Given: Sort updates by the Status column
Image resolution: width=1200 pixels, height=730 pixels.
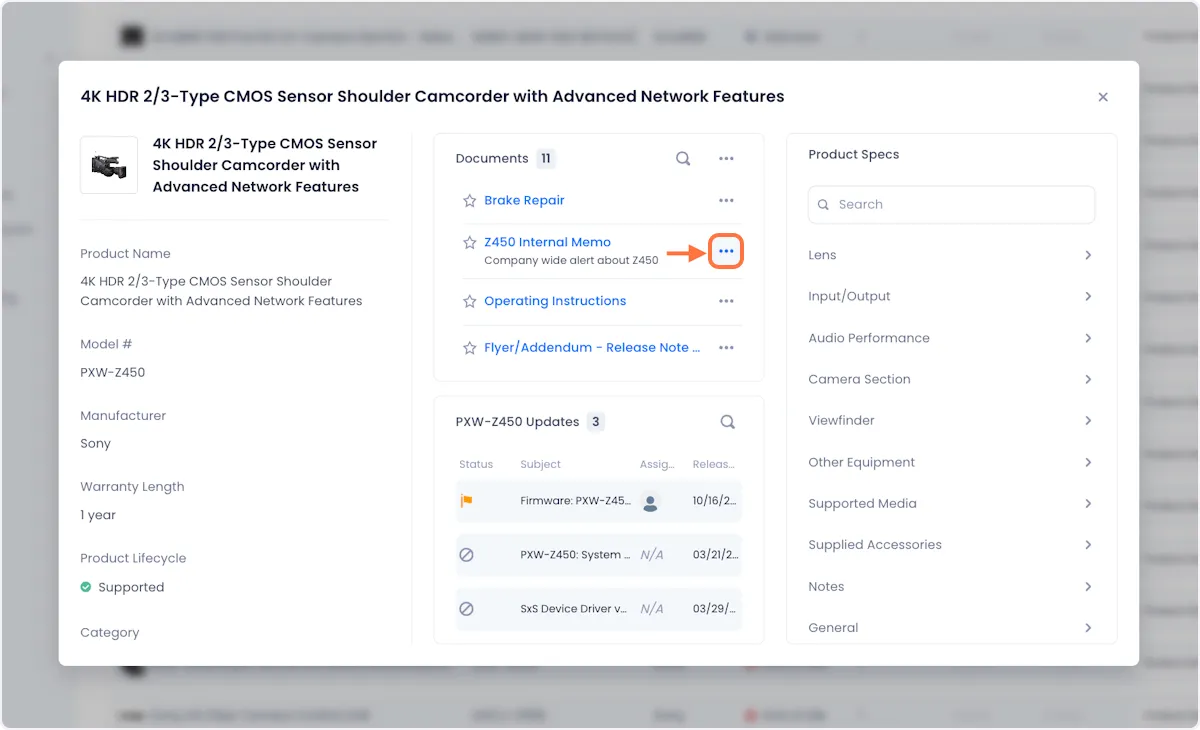Looking at the screenshot, I should (476, 464).
